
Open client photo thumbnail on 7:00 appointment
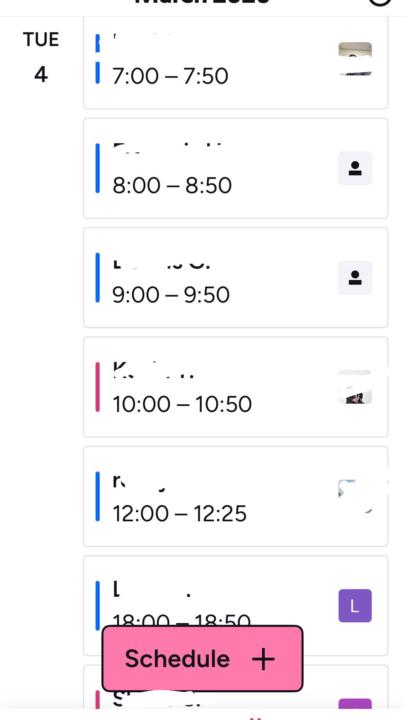tap(355, 59)
